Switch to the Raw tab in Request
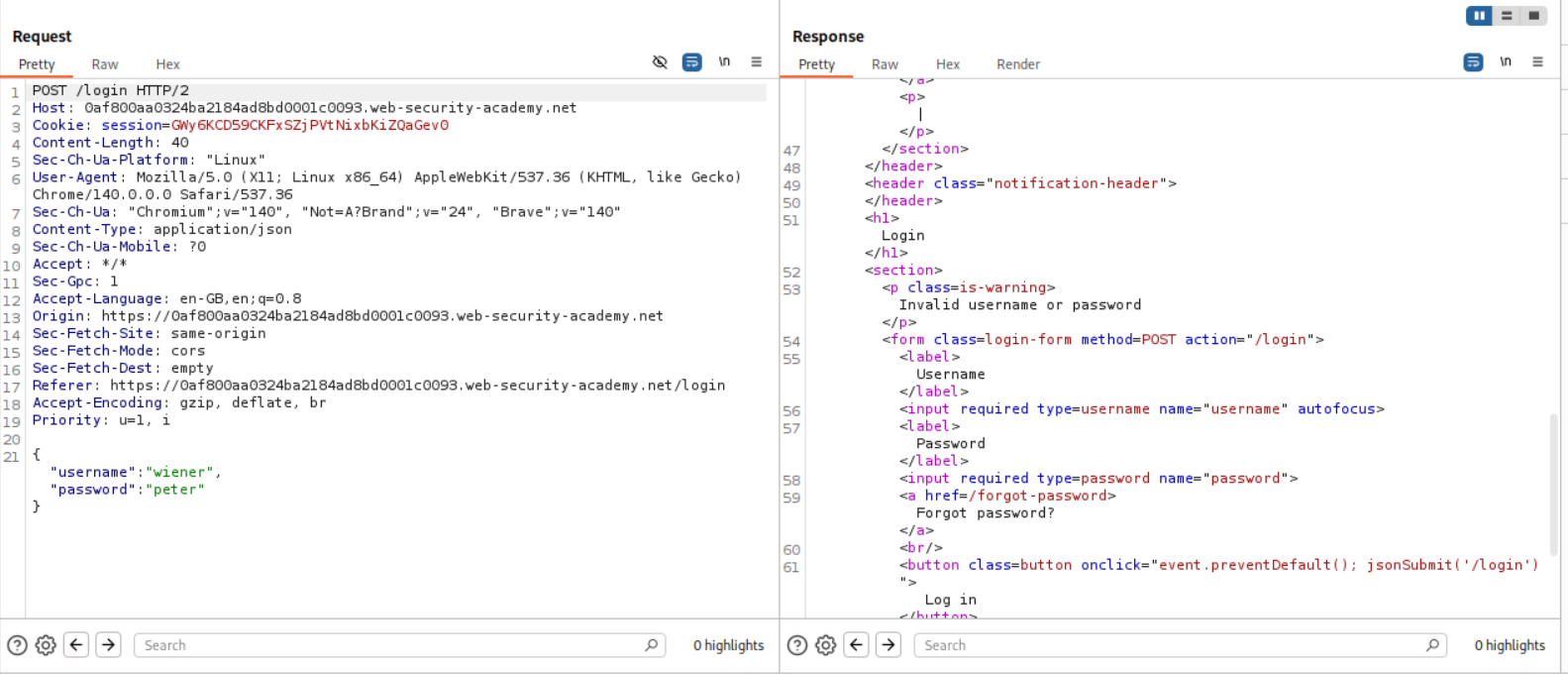This screenshot has width=1568, height=674. [105, 64]
